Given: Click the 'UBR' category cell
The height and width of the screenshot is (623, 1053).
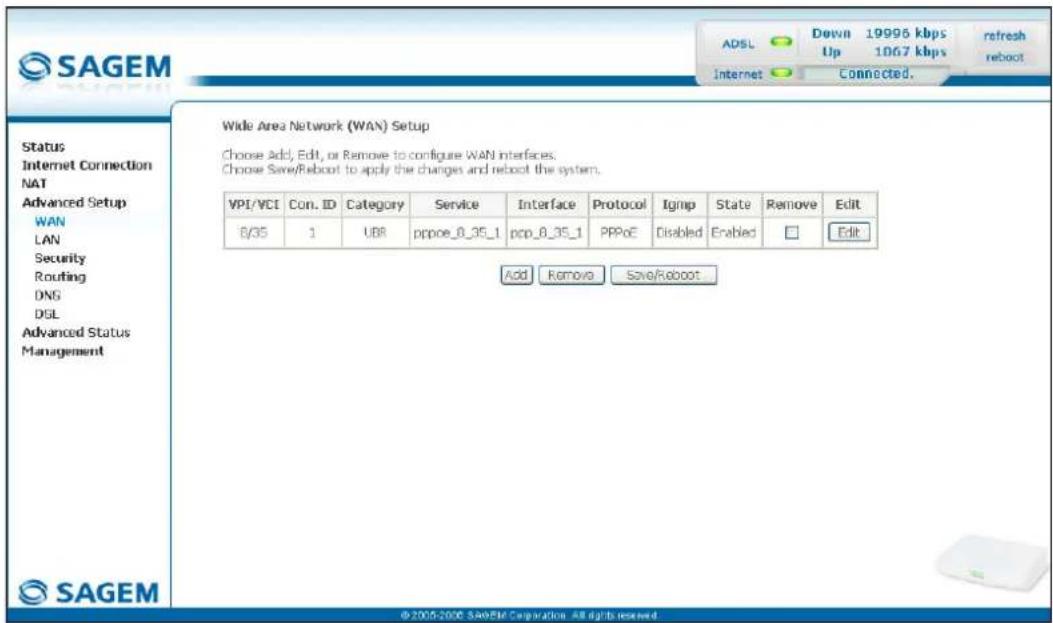Looking at the screenshot, I should tap(375, 233).
